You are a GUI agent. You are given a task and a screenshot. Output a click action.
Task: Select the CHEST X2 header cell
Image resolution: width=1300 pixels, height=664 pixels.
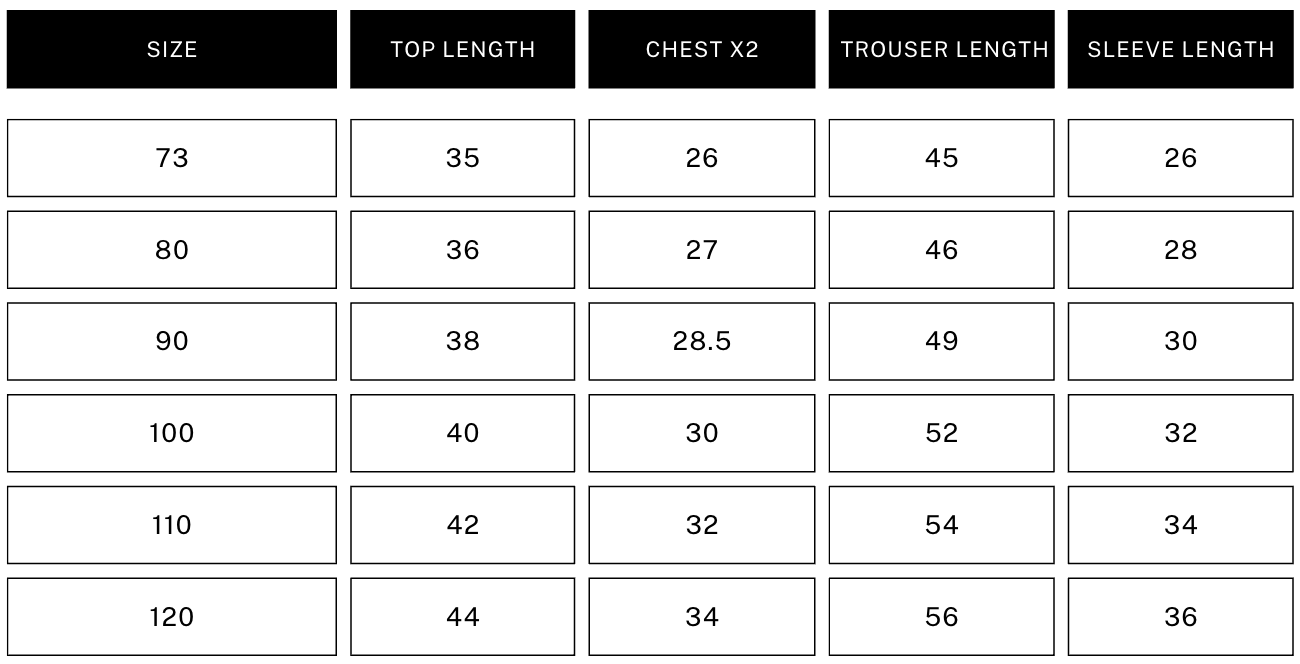[702, 50]
